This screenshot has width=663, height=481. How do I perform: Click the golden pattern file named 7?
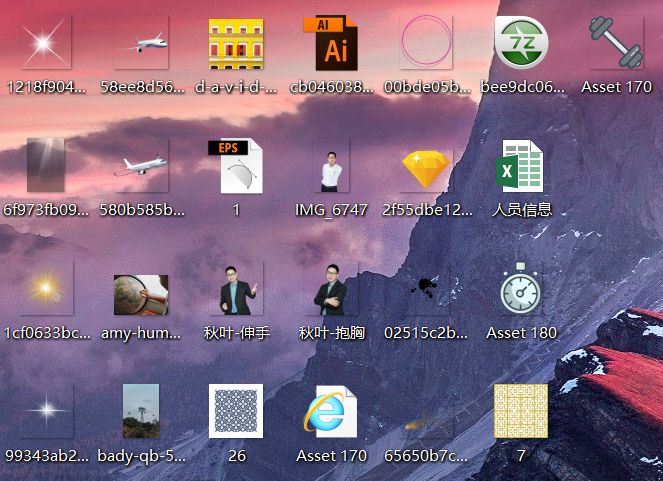pyautogui.click(x=521, y=412)
